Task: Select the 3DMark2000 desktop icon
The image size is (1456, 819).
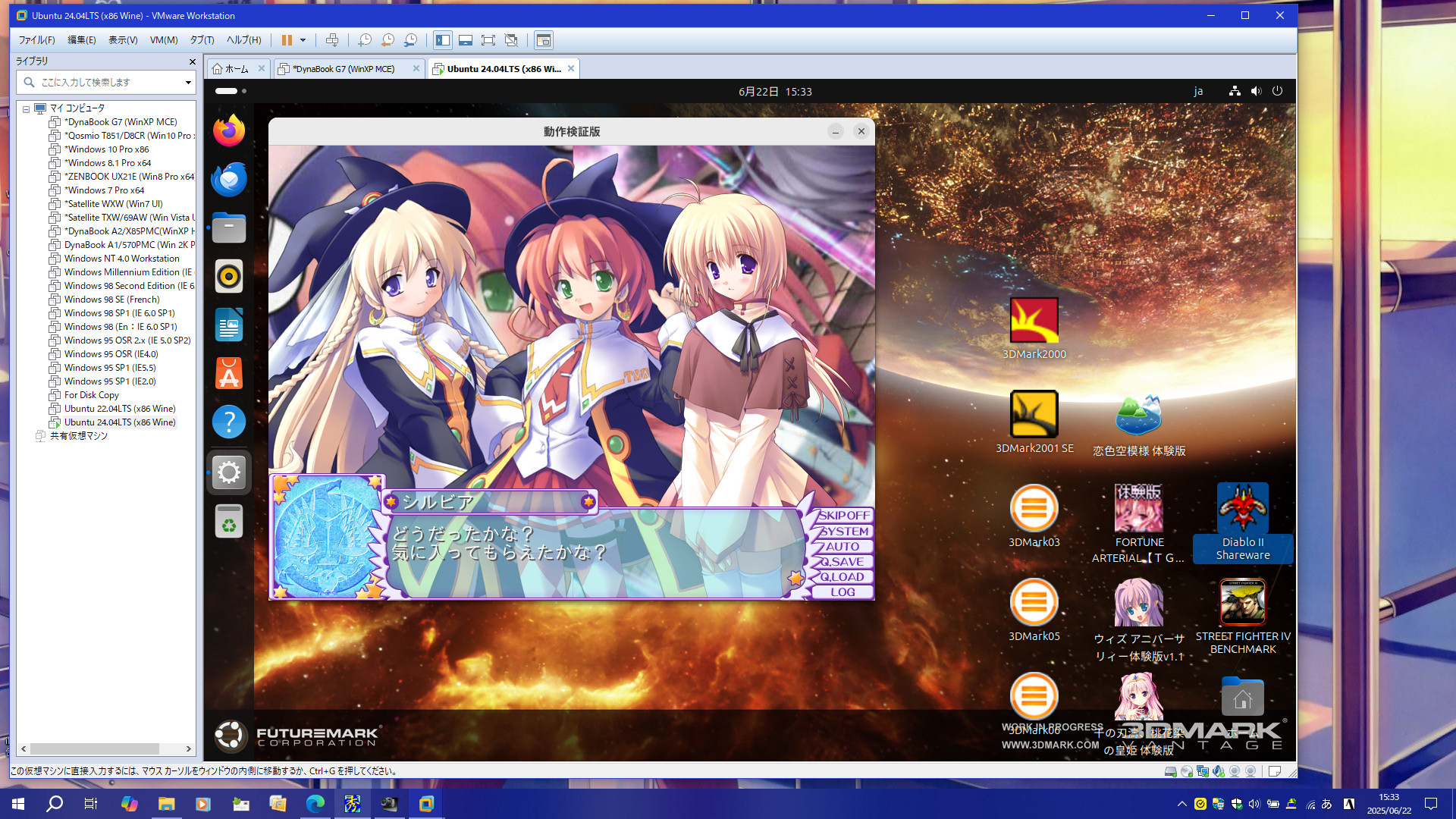Action: (1034, 328)
